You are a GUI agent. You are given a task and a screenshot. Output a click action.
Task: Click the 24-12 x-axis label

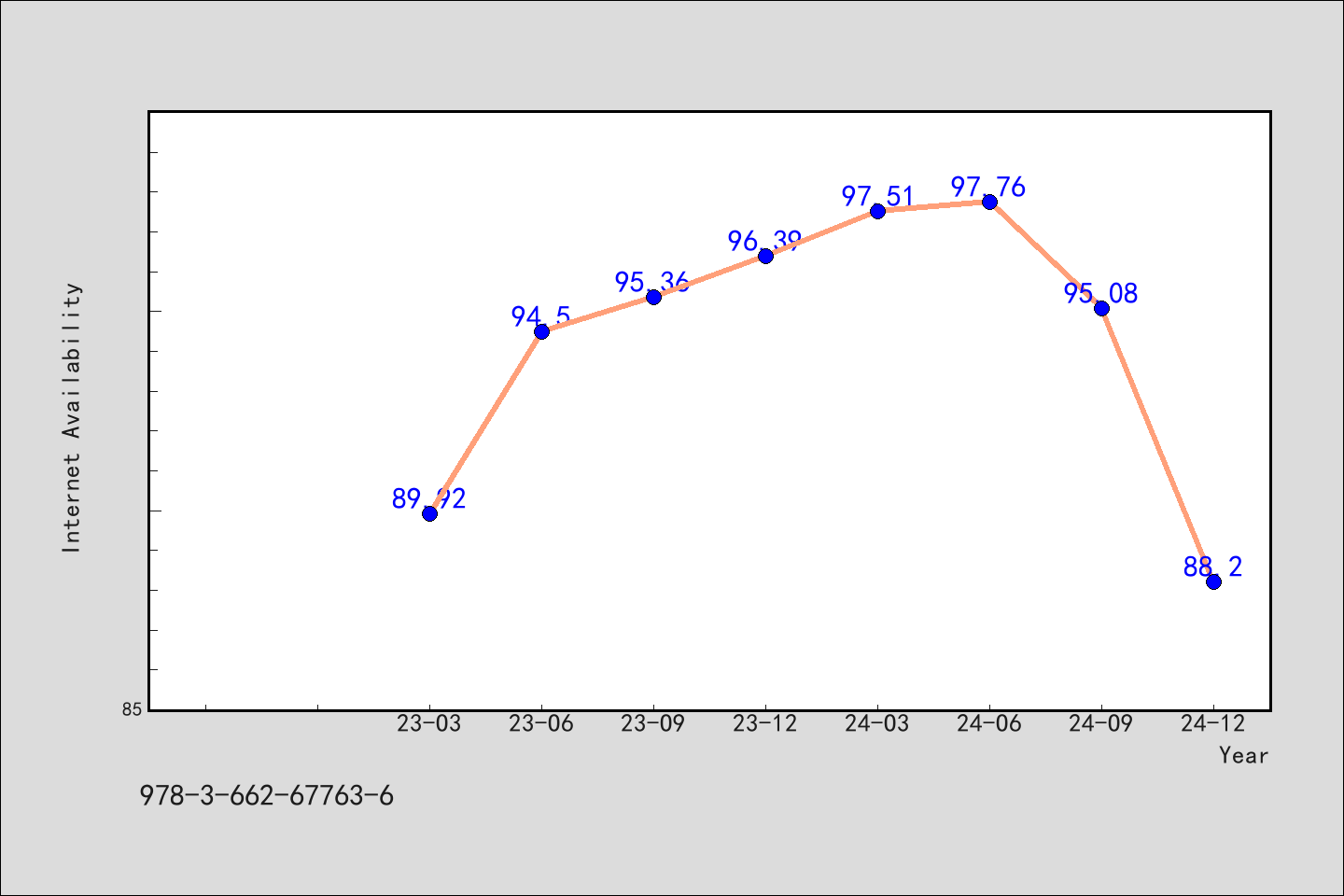coord(1213,724)
